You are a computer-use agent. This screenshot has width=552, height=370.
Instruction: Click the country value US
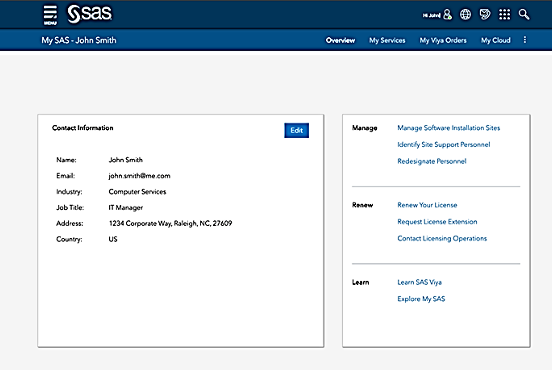coord(113,239)
